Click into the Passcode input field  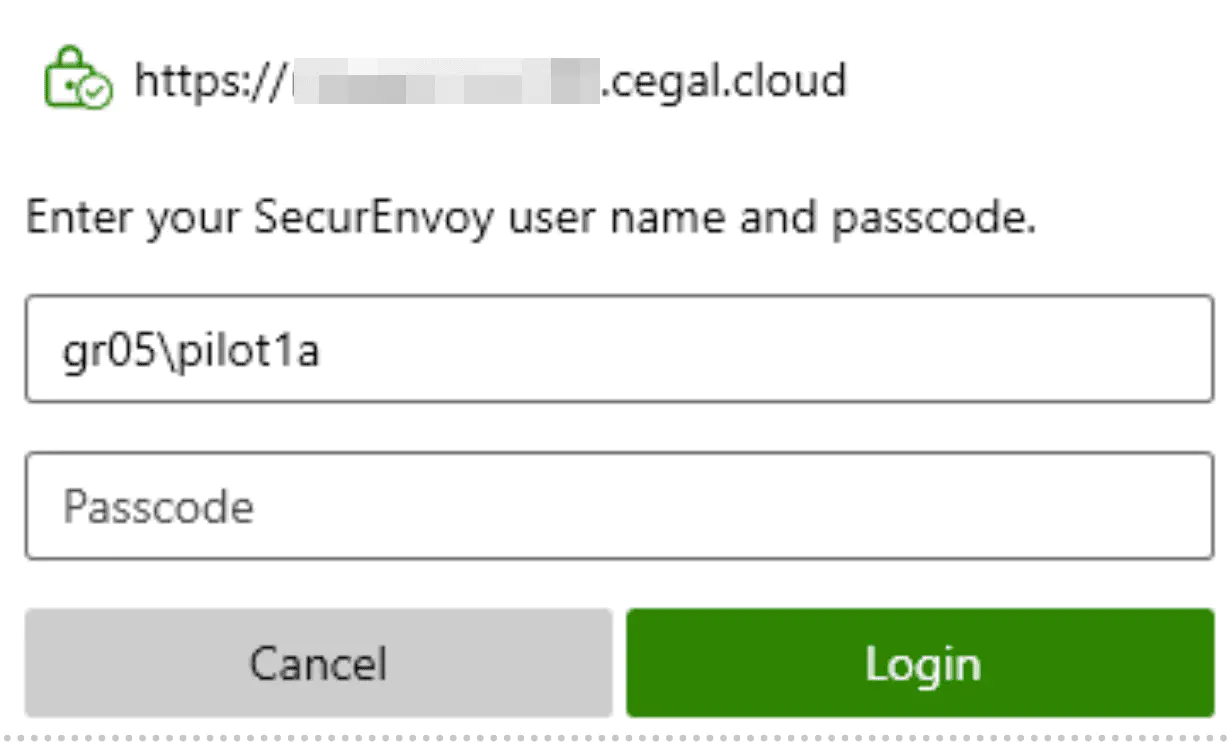[618, 506]
